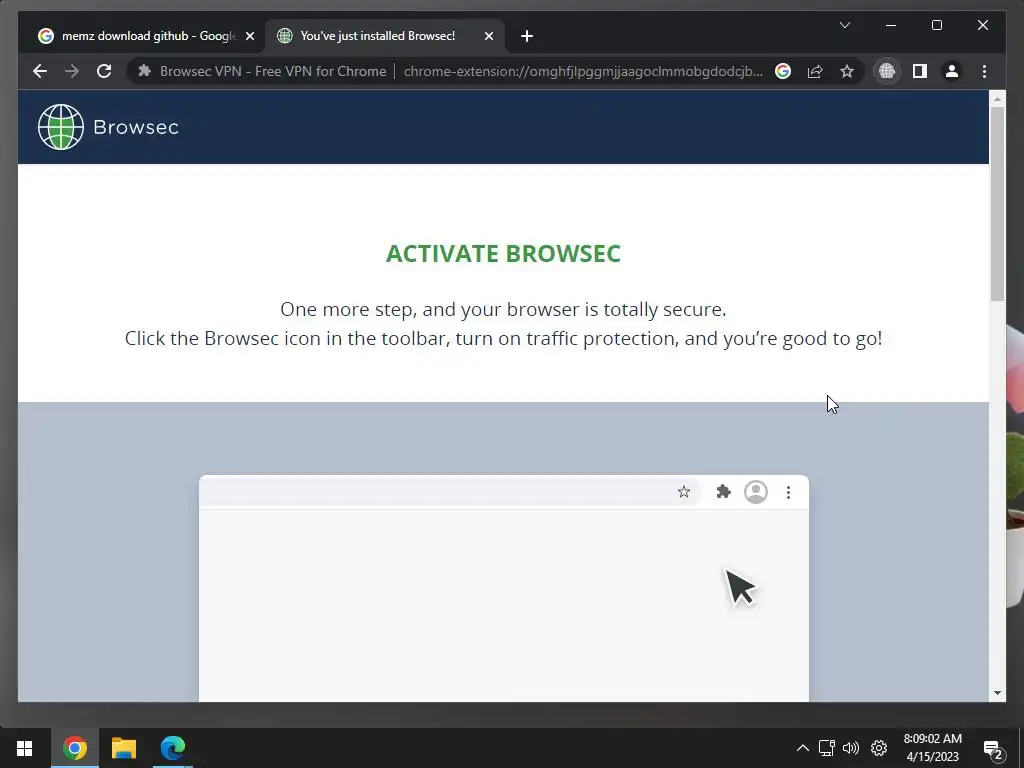
Task: Click the settings gear in system tray
Action: coord(879,748)
